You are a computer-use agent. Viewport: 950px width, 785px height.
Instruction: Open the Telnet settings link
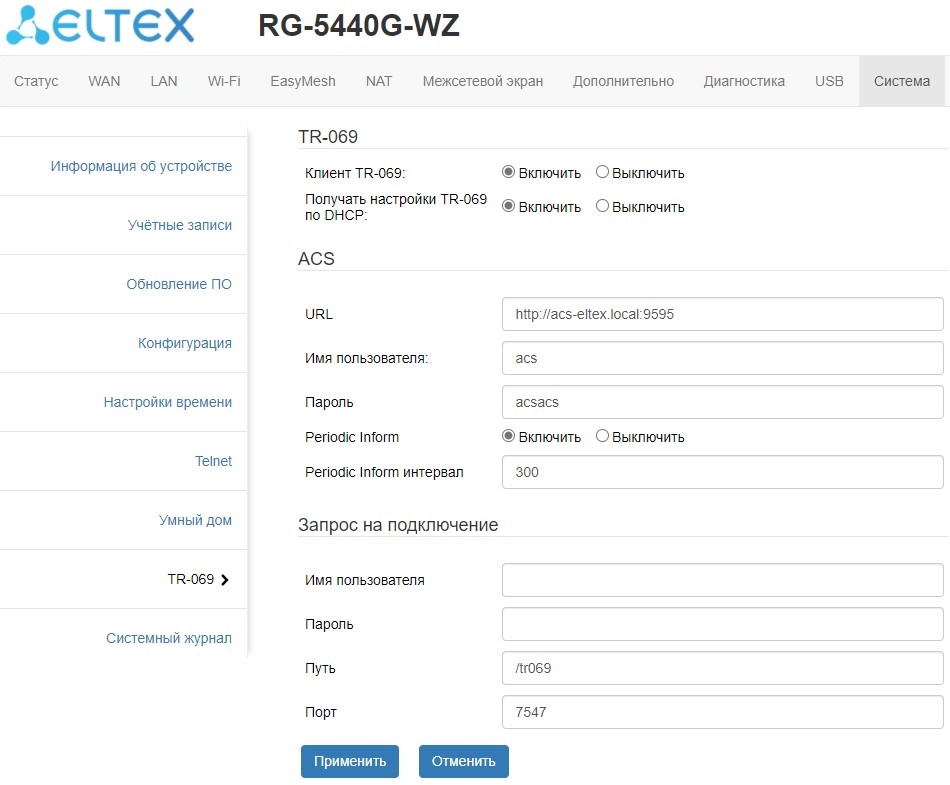213,461
